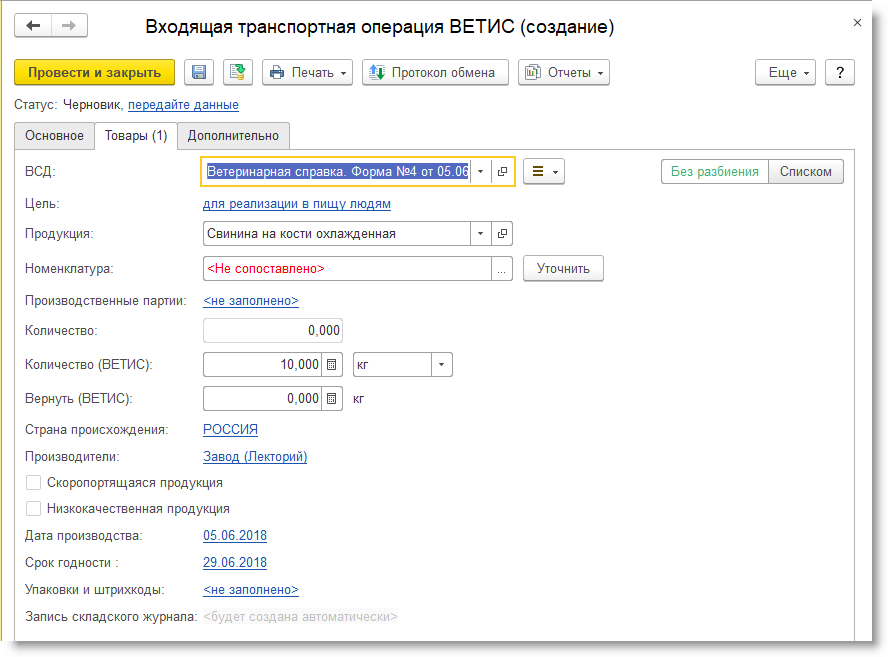Click the post document icon next to save

pyautogui.click(x=237, y=72)
